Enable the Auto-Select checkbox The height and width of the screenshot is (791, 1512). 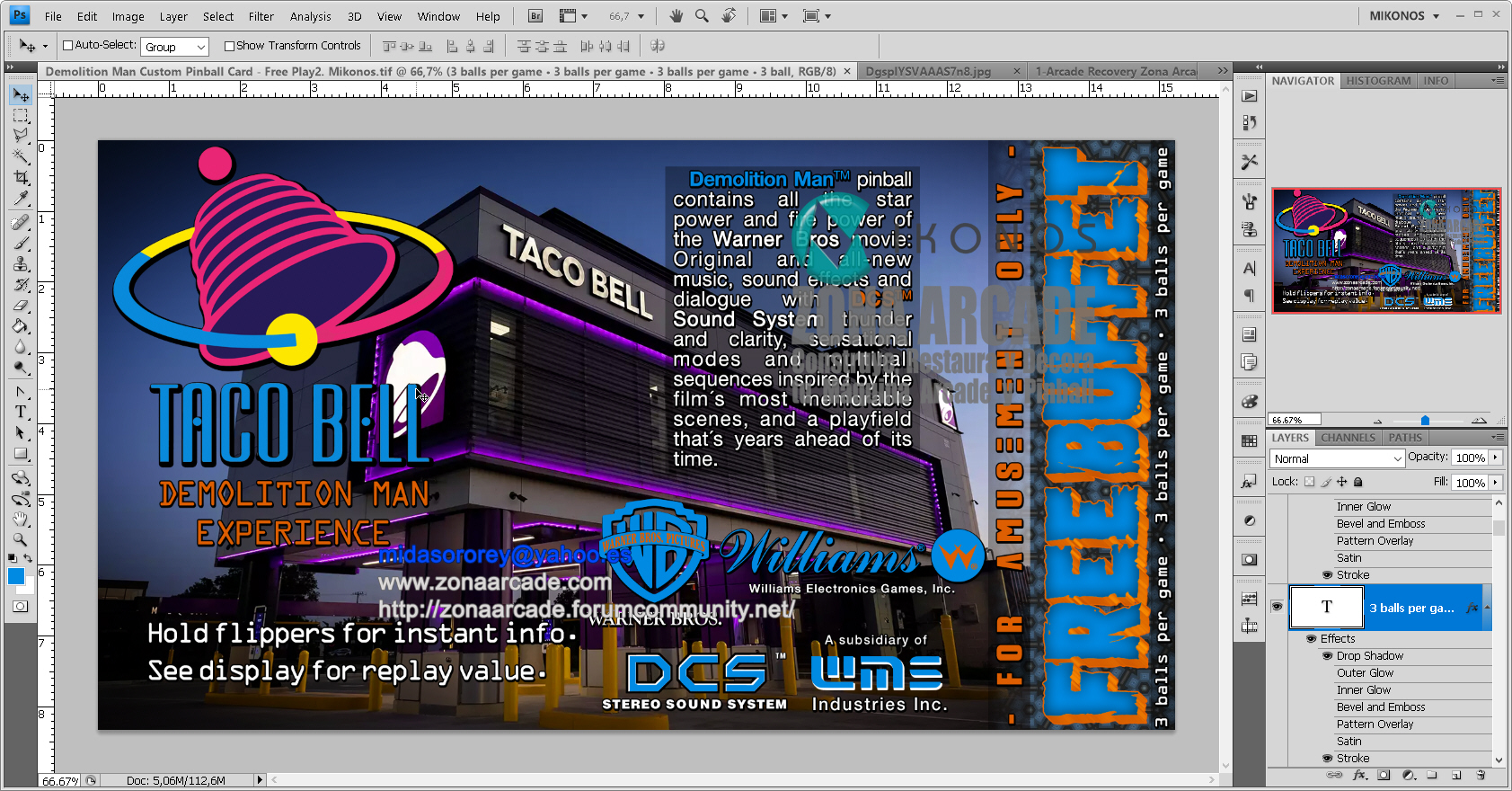pos(67,46)
